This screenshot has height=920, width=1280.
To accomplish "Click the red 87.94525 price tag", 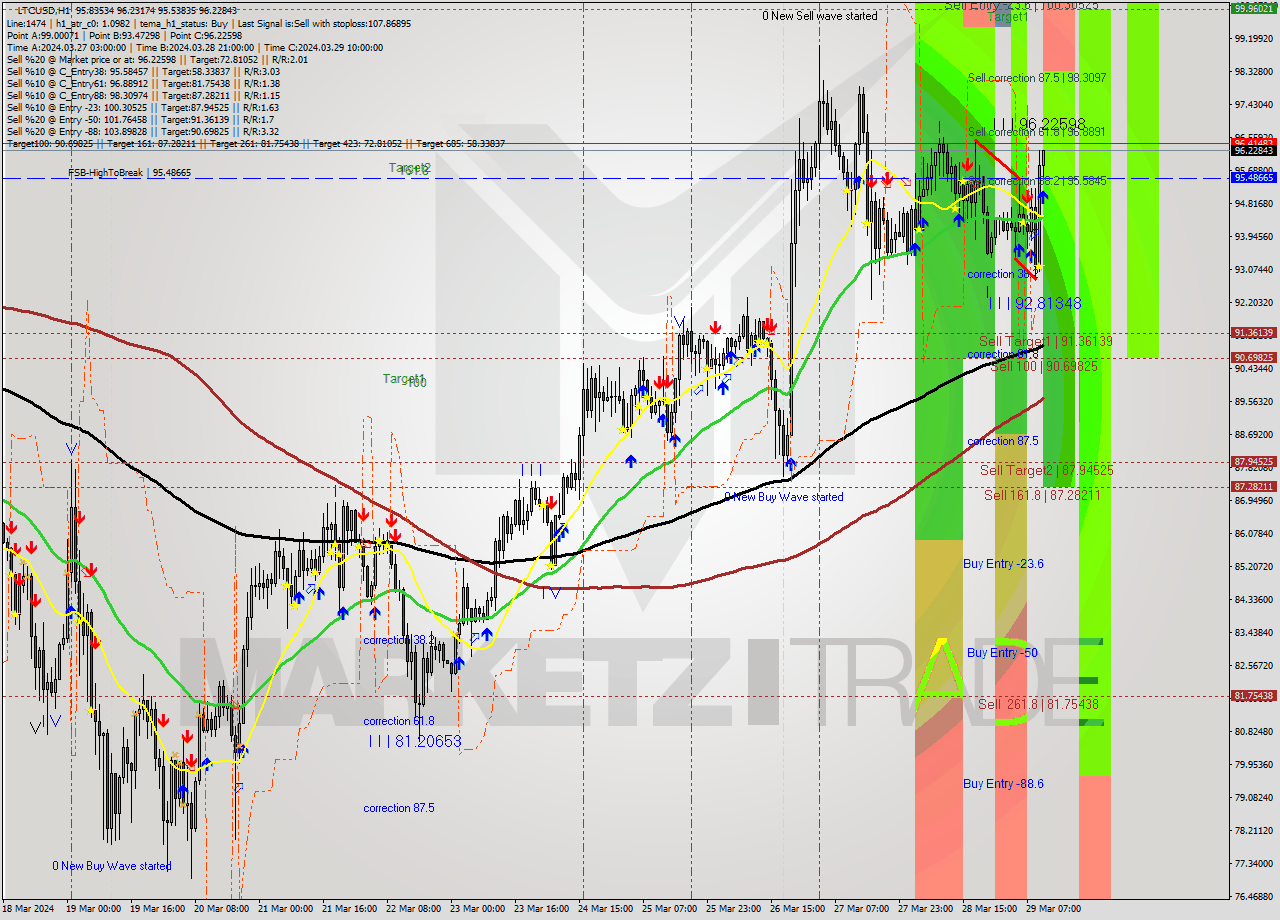I will coord(1254,462).
